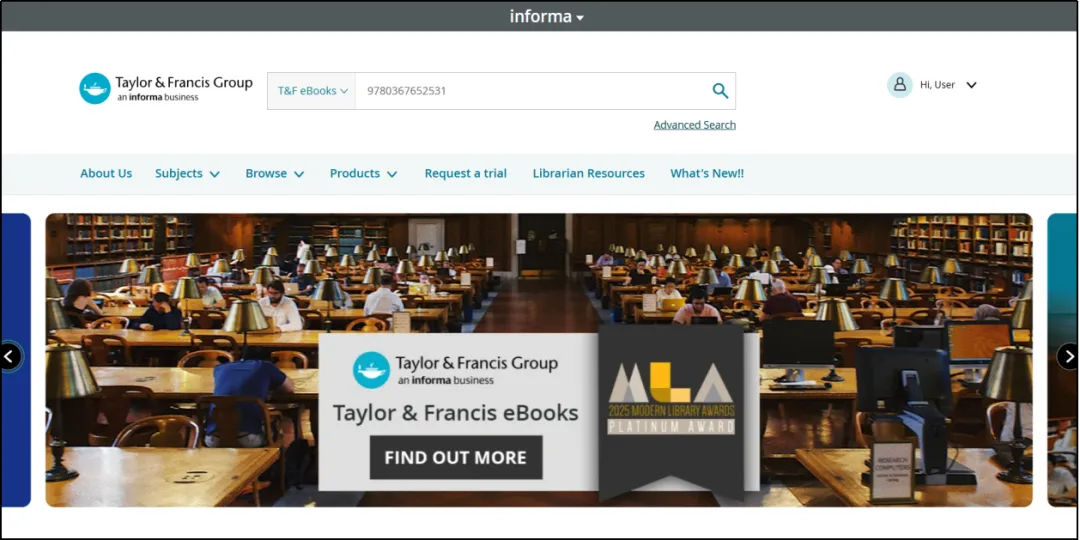Click the user avatar icon
Viewport: 1080px width, 540px height.
pyautogui.click(x=900, y=85)
